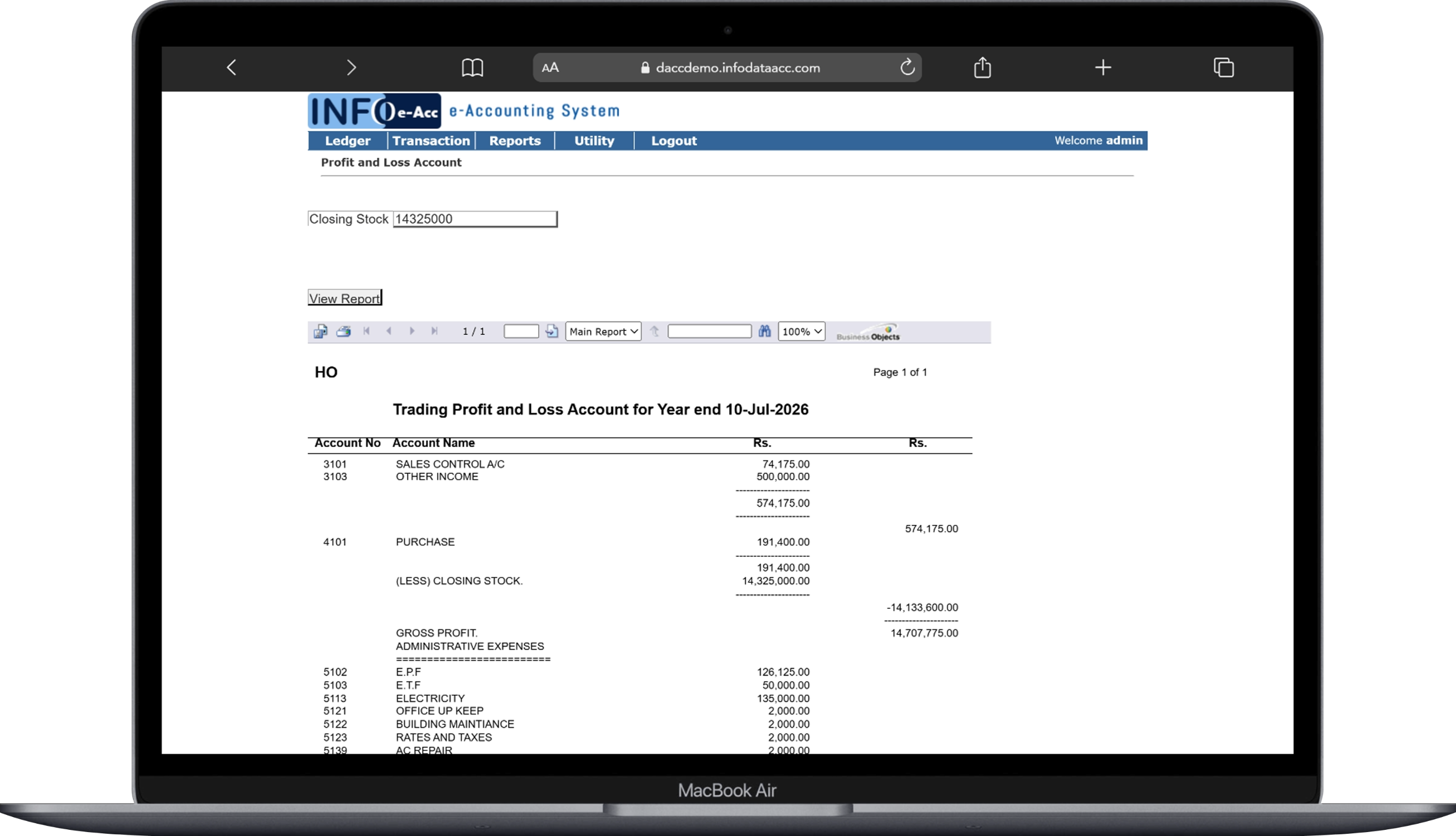Click the AA reader text button

click(x=550, y=68)
